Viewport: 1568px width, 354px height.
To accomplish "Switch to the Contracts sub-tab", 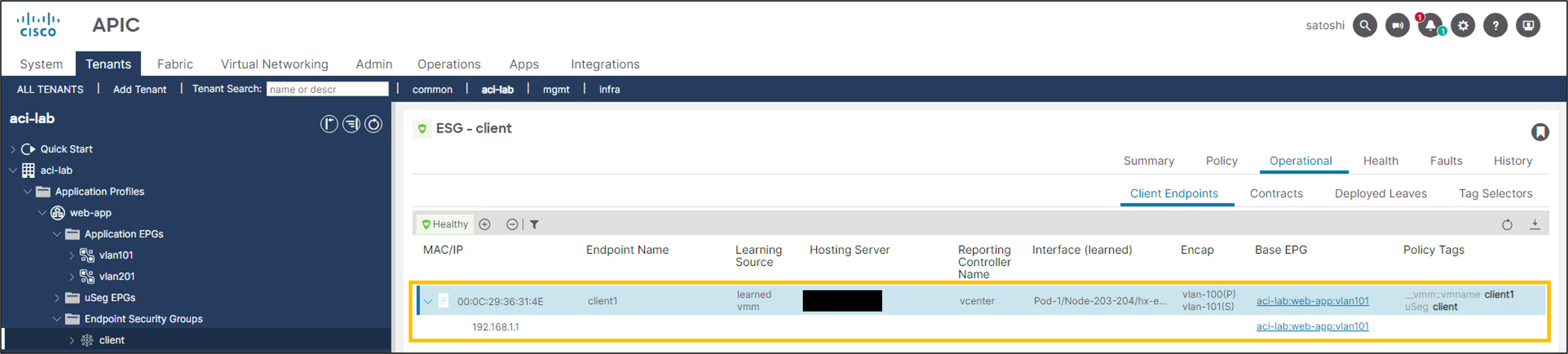I will [1276, 193].
